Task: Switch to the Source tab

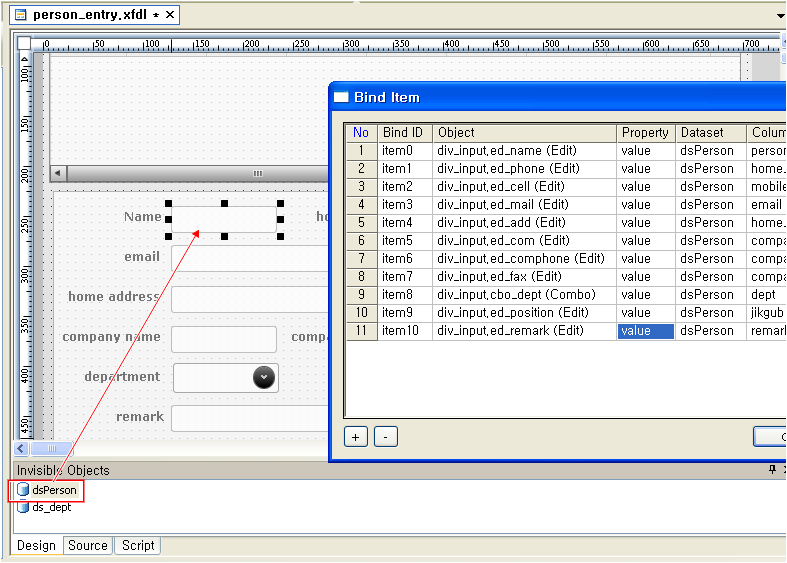Action: coord(87,545)
